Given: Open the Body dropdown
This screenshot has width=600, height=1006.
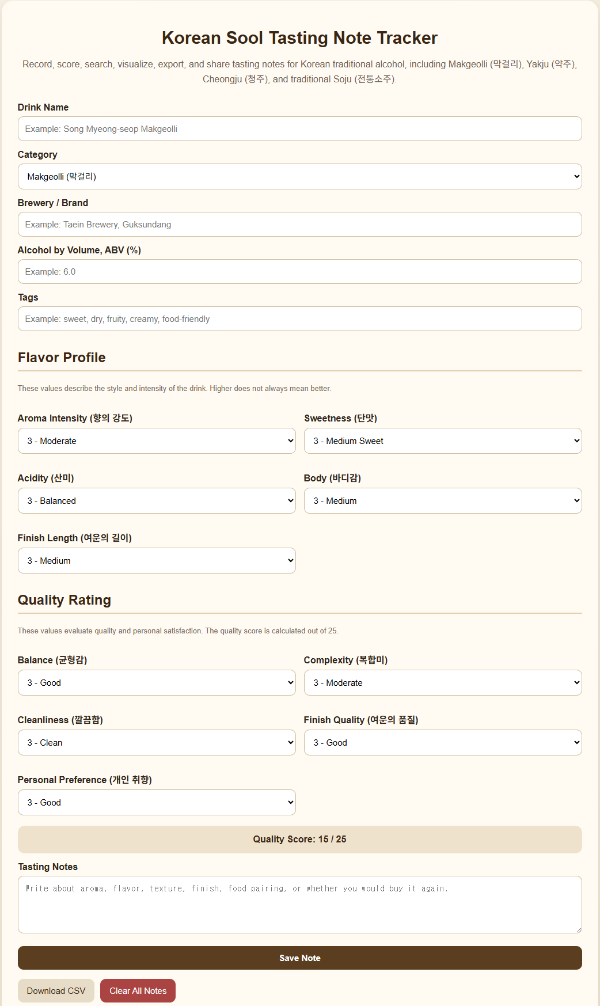Looking at the screenshot, I should point(443,500).
